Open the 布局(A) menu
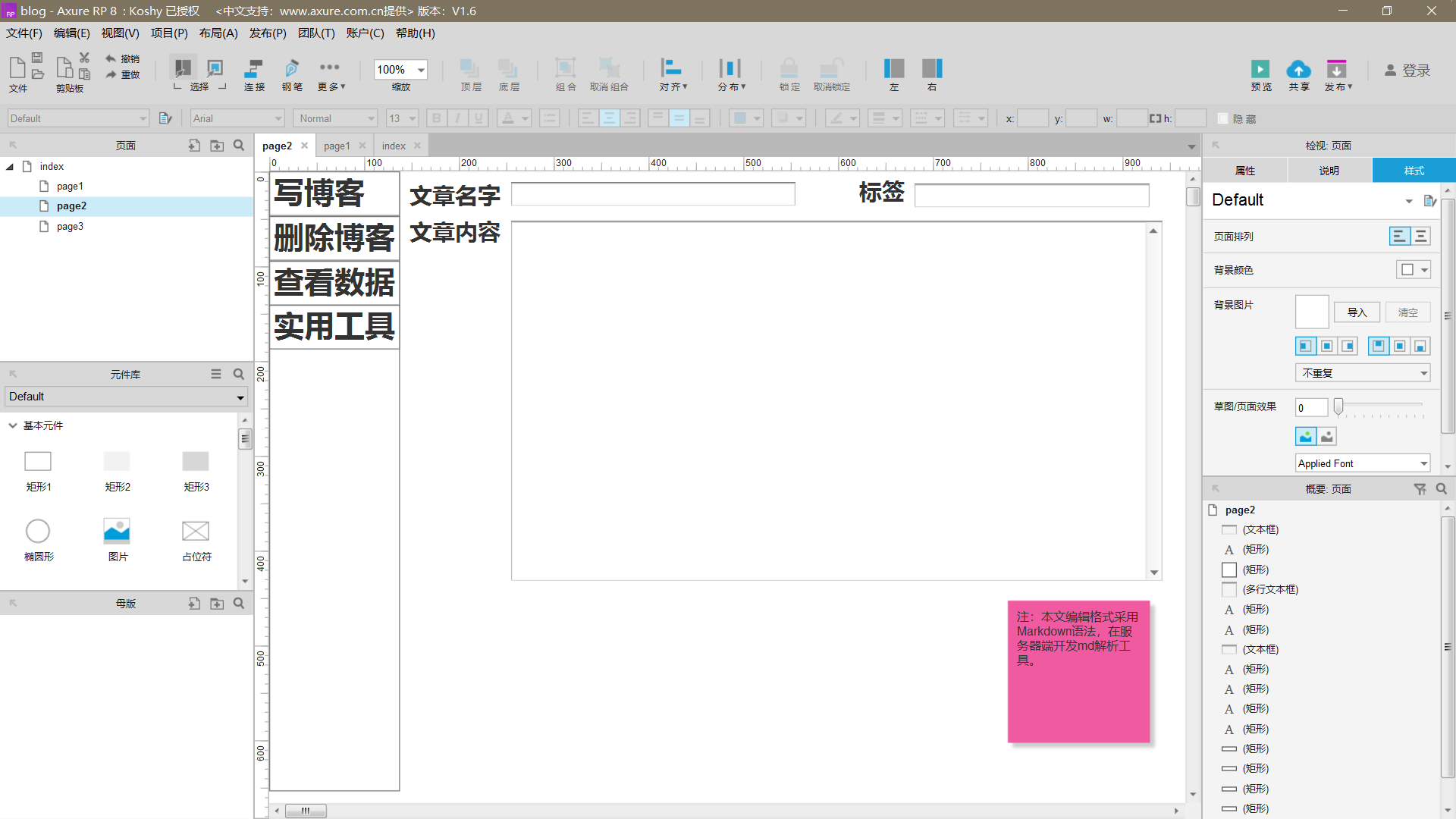 [x=218, y=33]
